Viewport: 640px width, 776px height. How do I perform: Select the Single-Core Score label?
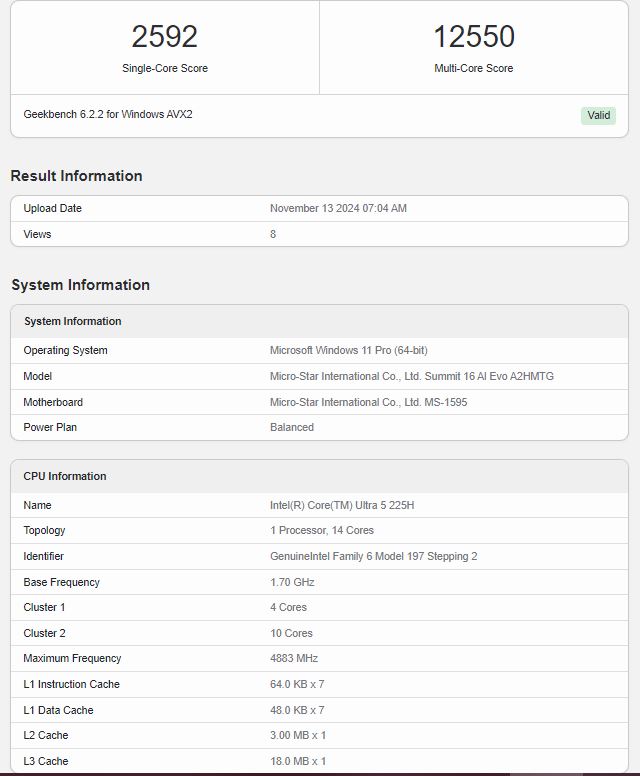click(x=165, y=68)
